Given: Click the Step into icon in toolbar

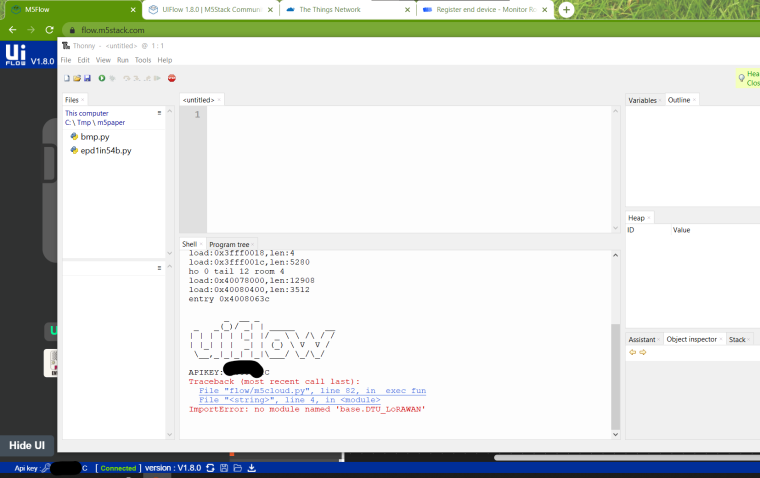Looking at the screenshot, I should coord(137,78).
